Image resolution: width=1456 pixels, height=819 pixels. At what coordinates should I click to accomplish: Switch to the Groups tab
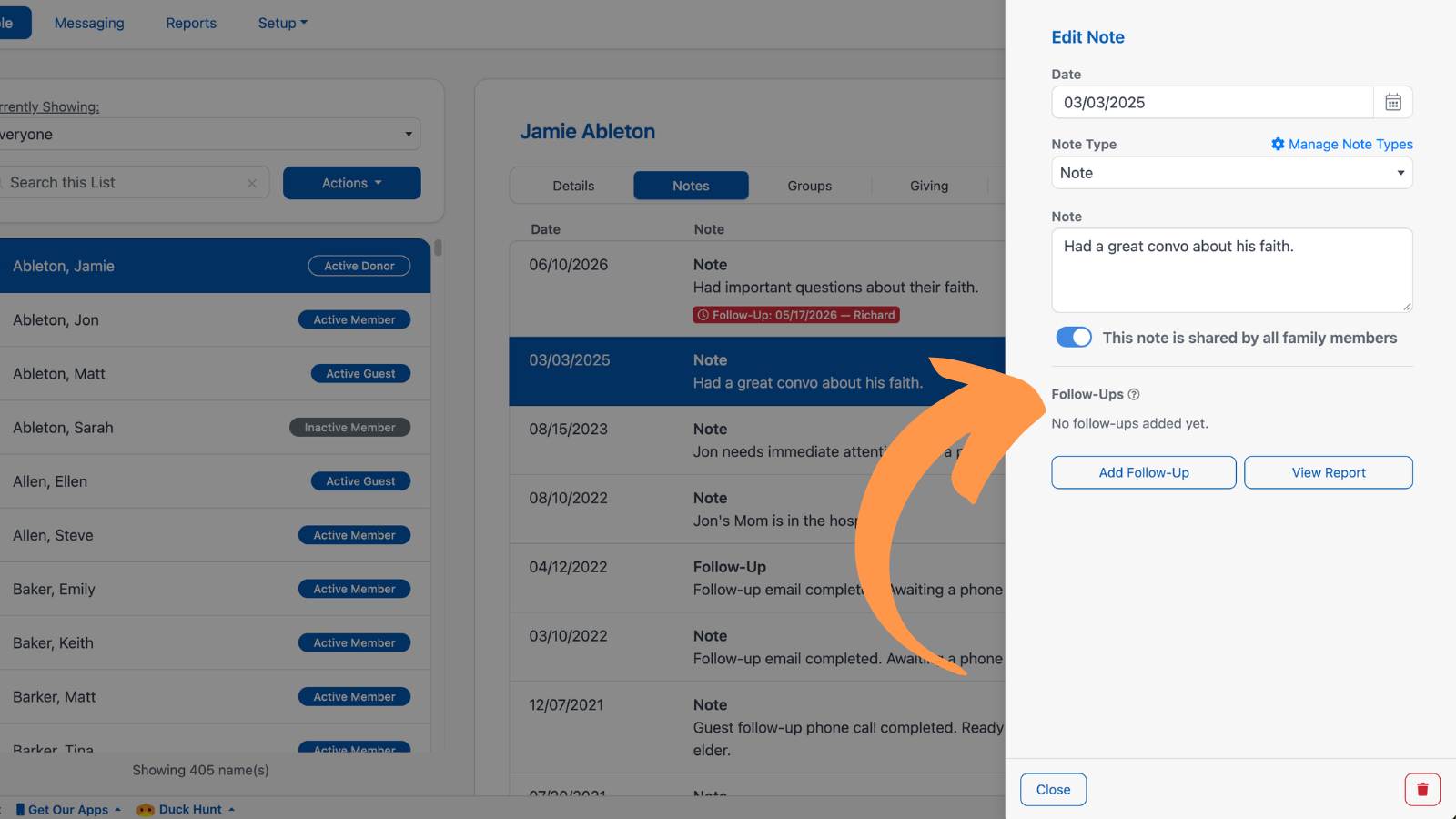[810, 186]
